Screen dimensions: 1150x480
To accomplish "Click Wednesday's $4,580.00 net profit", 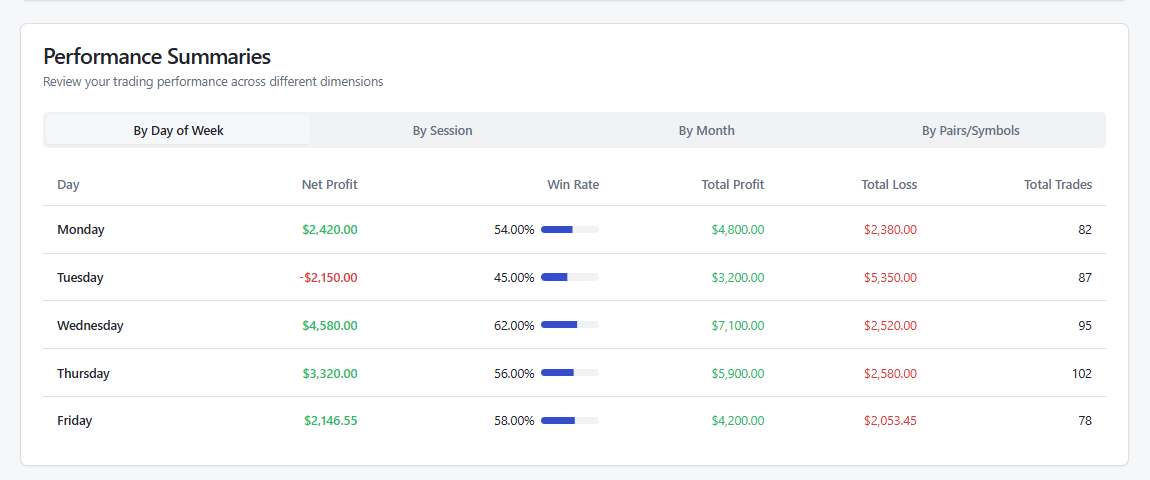I will (x=329, y=326).
